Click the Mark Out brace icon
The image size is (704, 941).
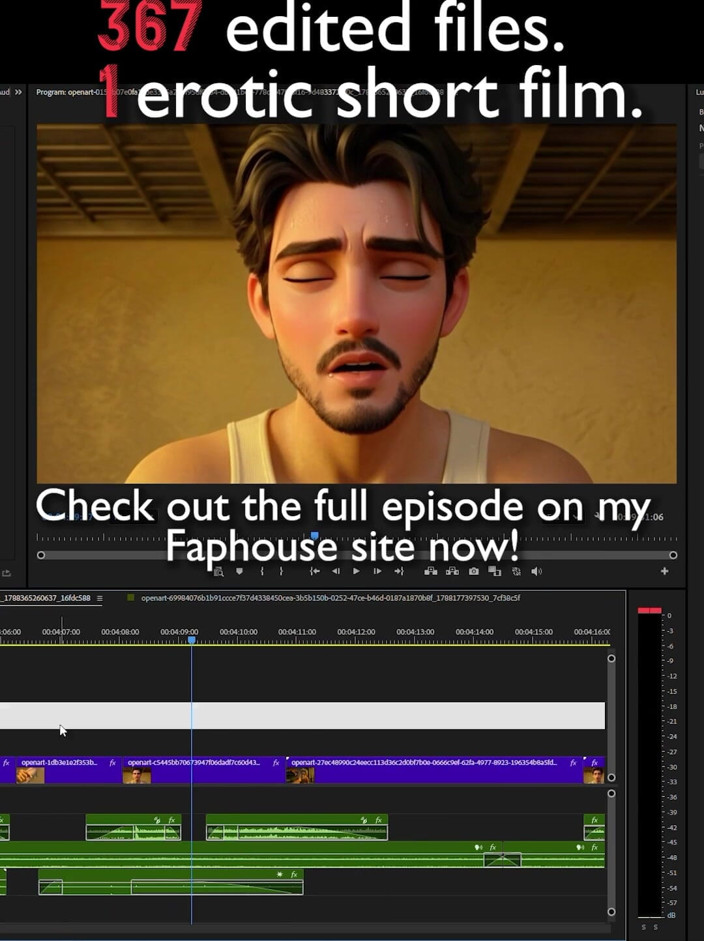(281, 571)
